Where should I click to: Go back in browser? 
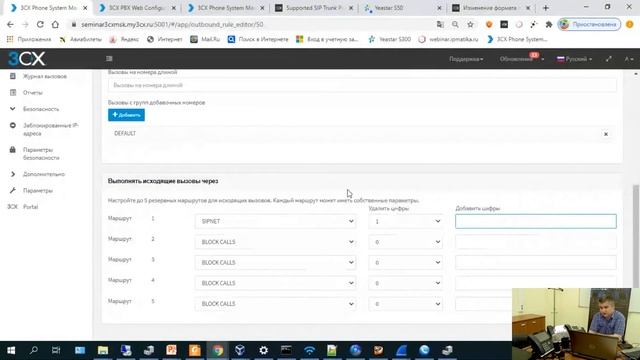tap(10, 24)
